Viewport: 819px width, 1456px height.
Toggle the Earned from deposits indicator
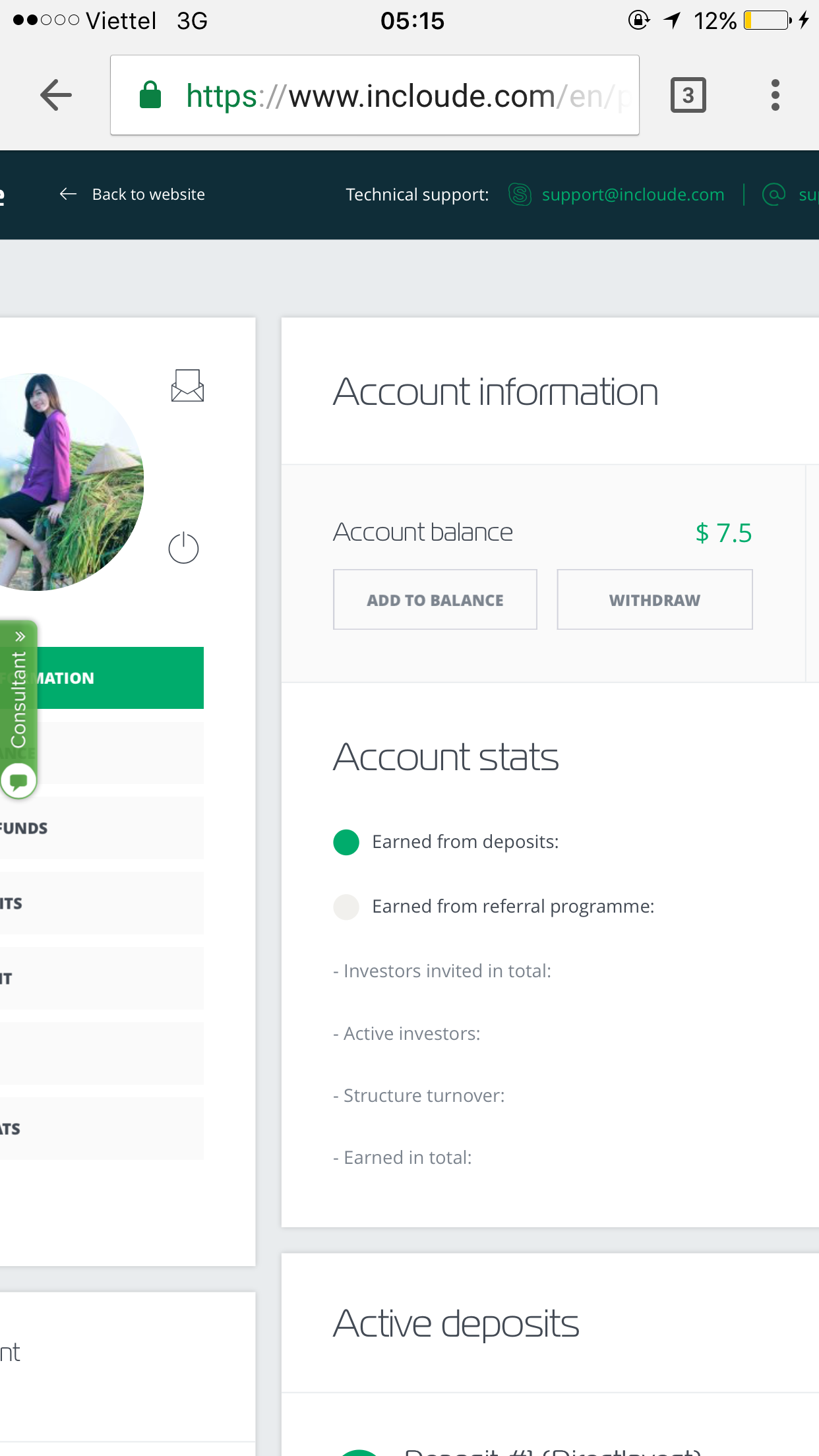346,842
